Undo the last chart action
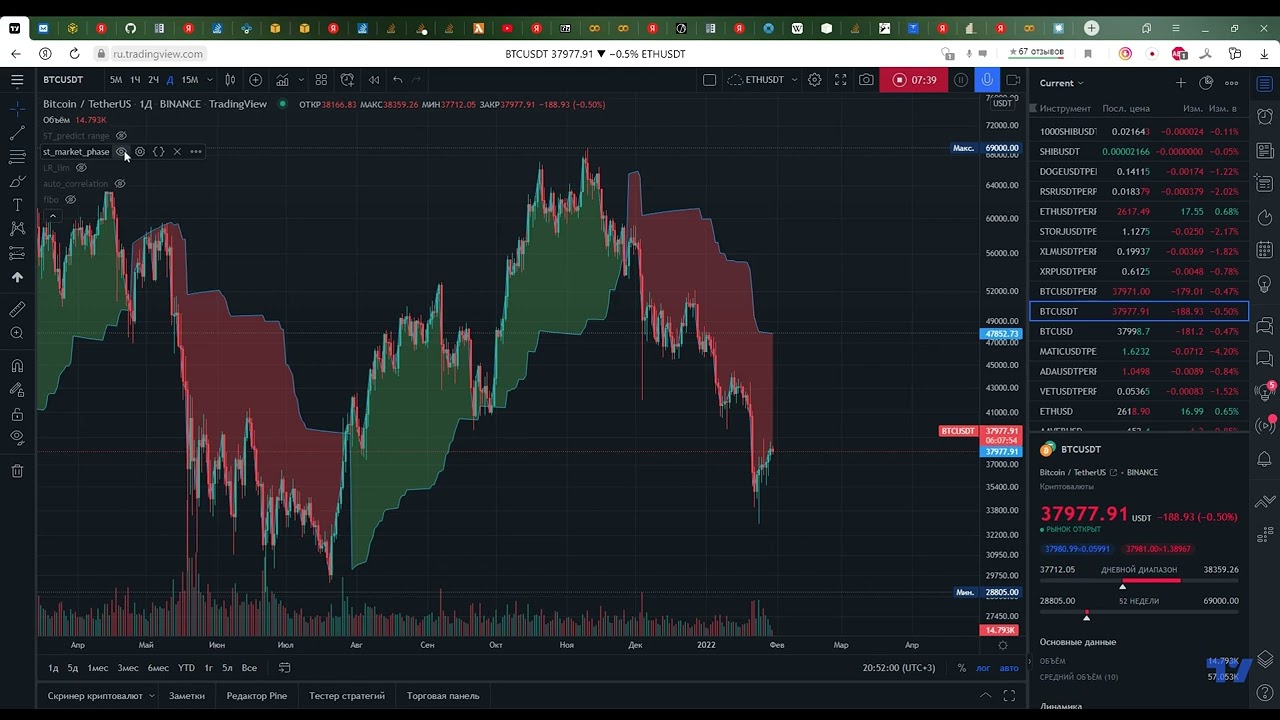This screenshot has width=1280, height=720. coord(397,80)
